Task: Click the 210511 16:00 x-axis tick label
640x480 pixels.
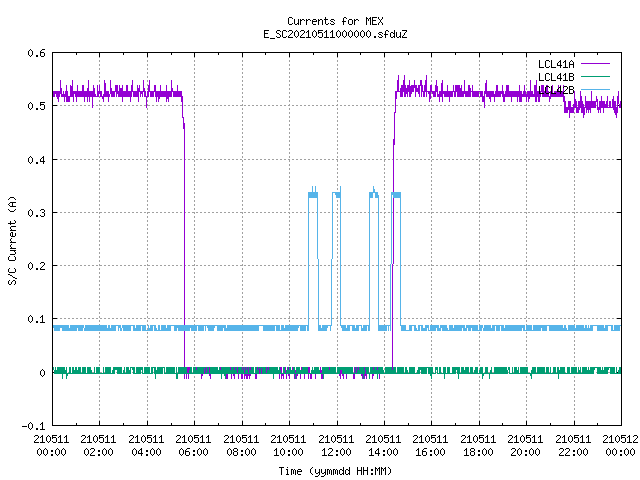Action: pos(431,446)
